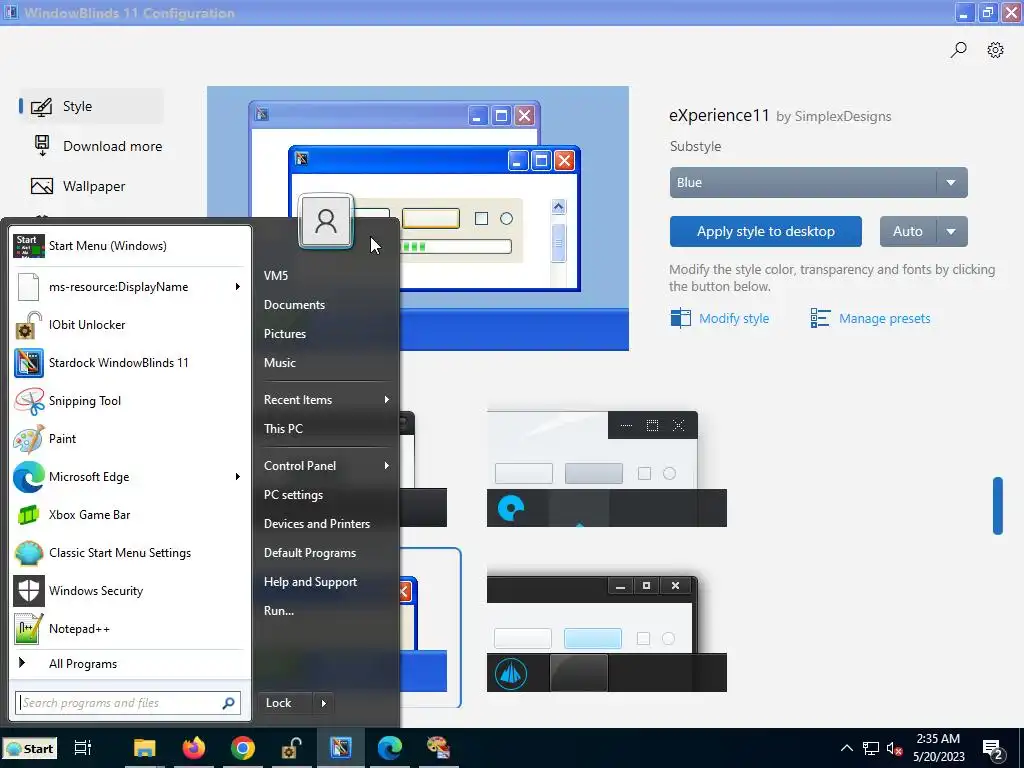Click the search magnifier in Start menu

[x=228, y=703]
